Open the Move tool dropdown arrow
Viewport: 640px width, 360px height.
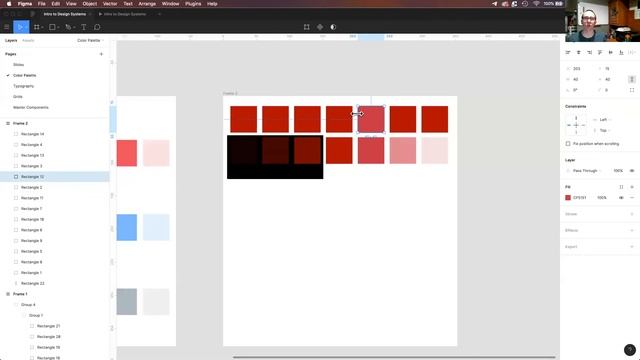coord(26,27)
